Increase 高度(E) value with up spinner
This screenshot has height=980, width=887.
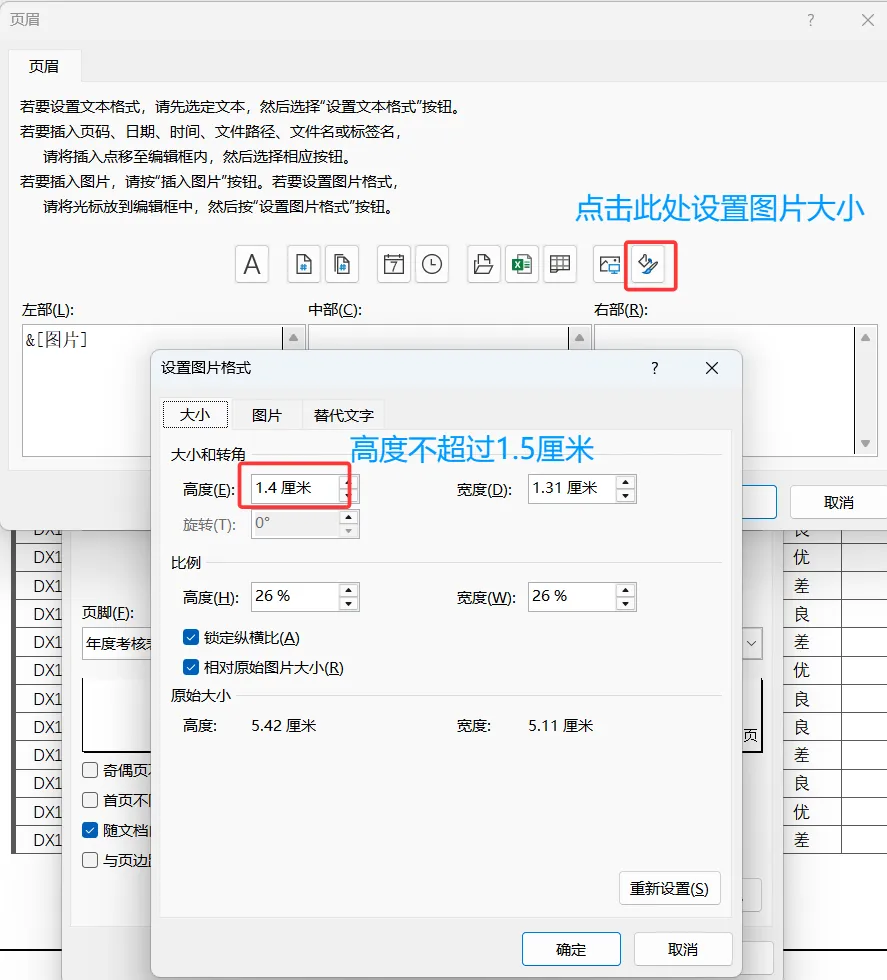tap(349, 482)
